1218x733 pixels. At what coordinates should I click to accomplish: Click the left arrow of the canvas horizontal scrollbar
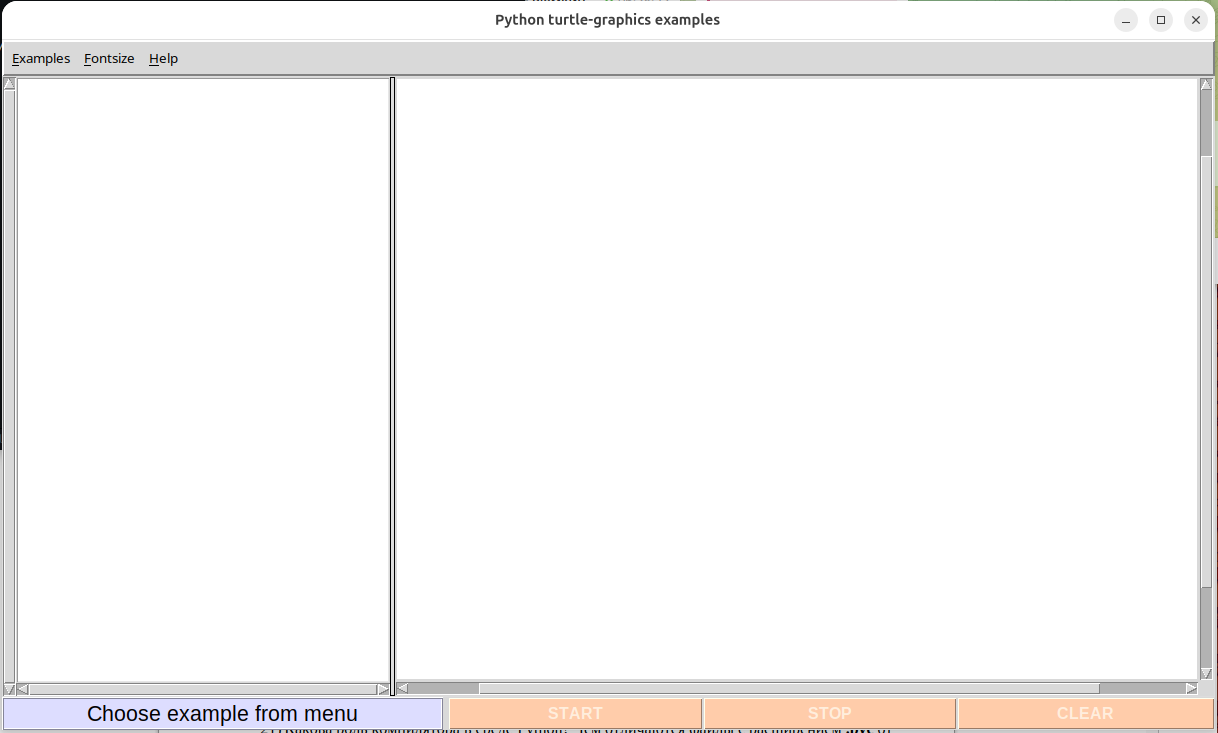click(402, 688)
